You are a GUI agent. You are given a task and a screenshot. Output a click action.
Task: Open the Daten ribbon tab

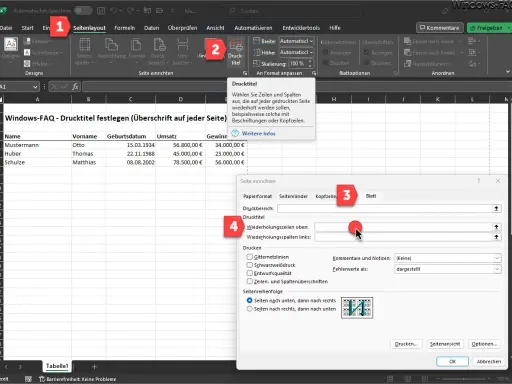click(x=151, y=28)
